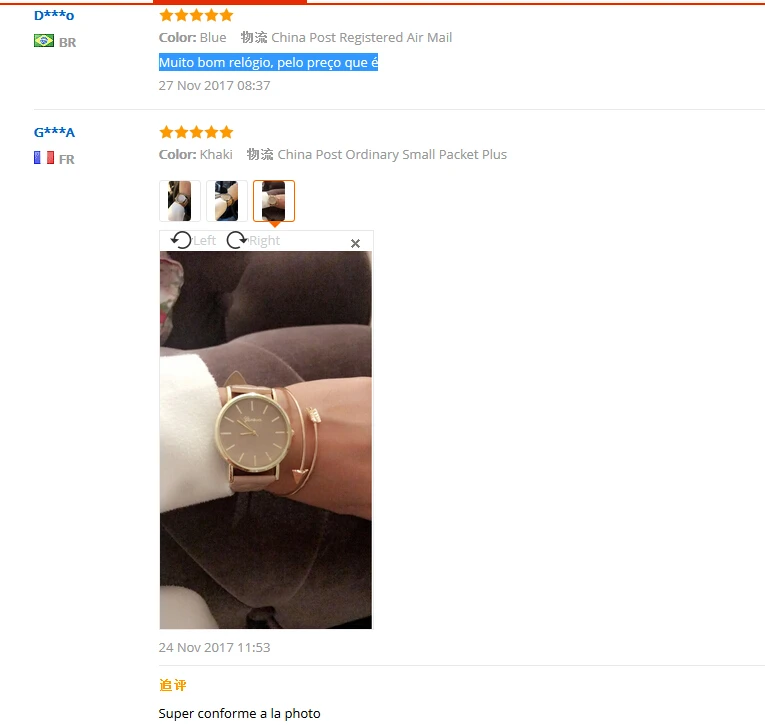Click the five-star rating of D***o's review
765x725 pixels.
197,15
